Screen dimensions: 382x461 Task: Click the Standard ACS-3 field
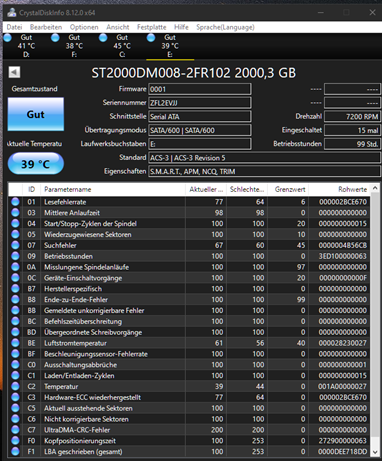coord(264,158)
